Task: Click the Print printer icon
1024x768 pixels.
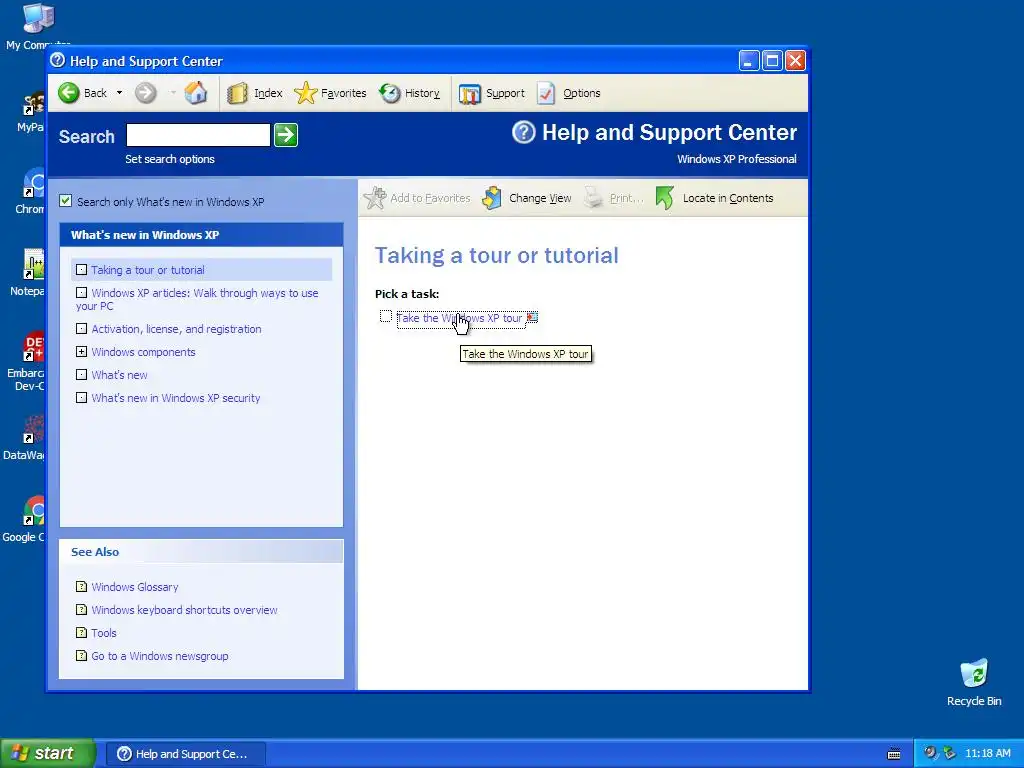Action: [x=594, y=198]
